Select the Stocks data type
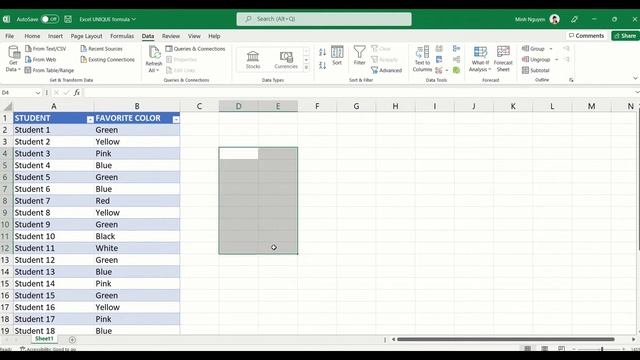The height and width of the screenshot is (360, 640). [253, 60]
